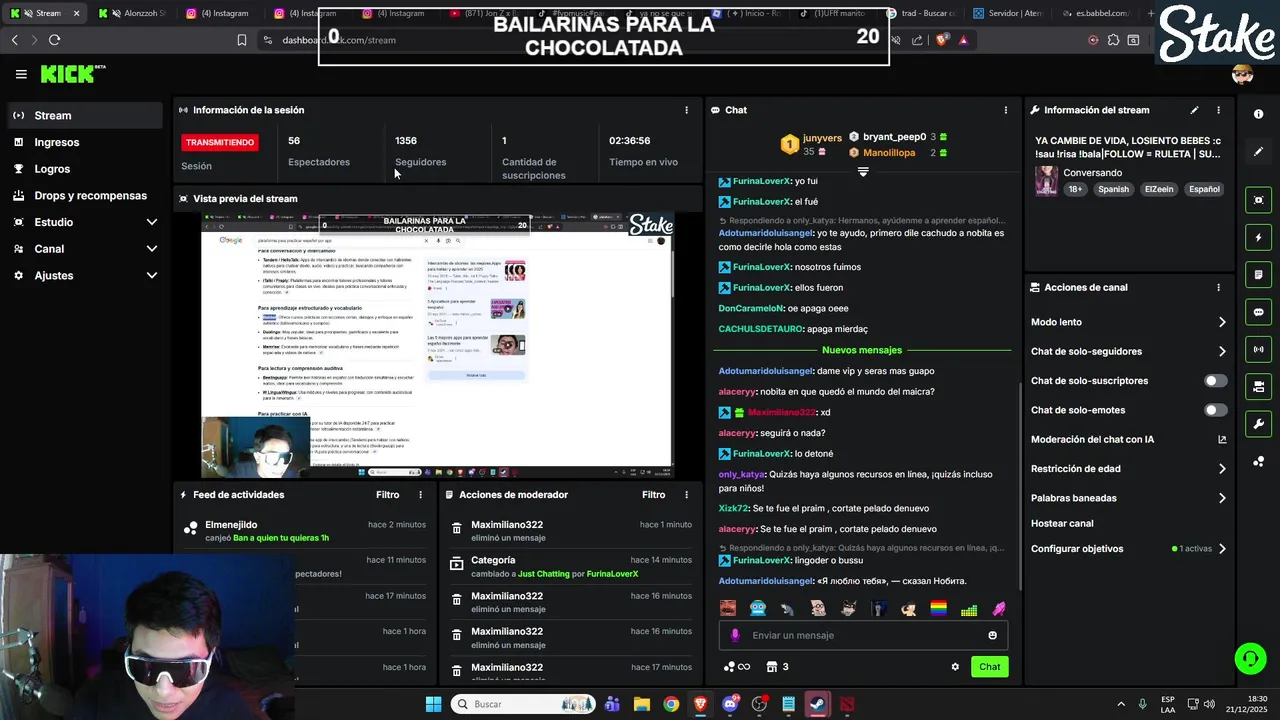Open the Chat panel three-dot menu
1280x720 pixels.
pos(1005,110)
